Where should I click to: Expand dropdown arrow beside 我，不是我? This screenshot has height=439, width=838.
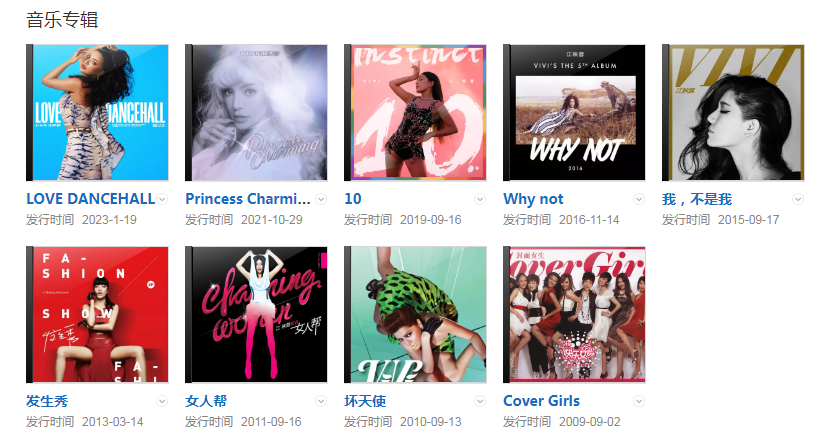click(x=798, y=199)
